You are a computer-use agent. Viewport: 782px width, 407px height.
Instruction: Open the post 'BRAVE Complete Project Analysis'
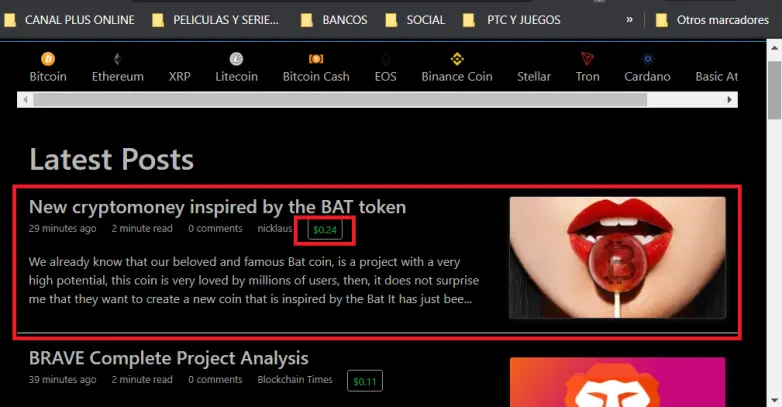(x=169, y=358)
